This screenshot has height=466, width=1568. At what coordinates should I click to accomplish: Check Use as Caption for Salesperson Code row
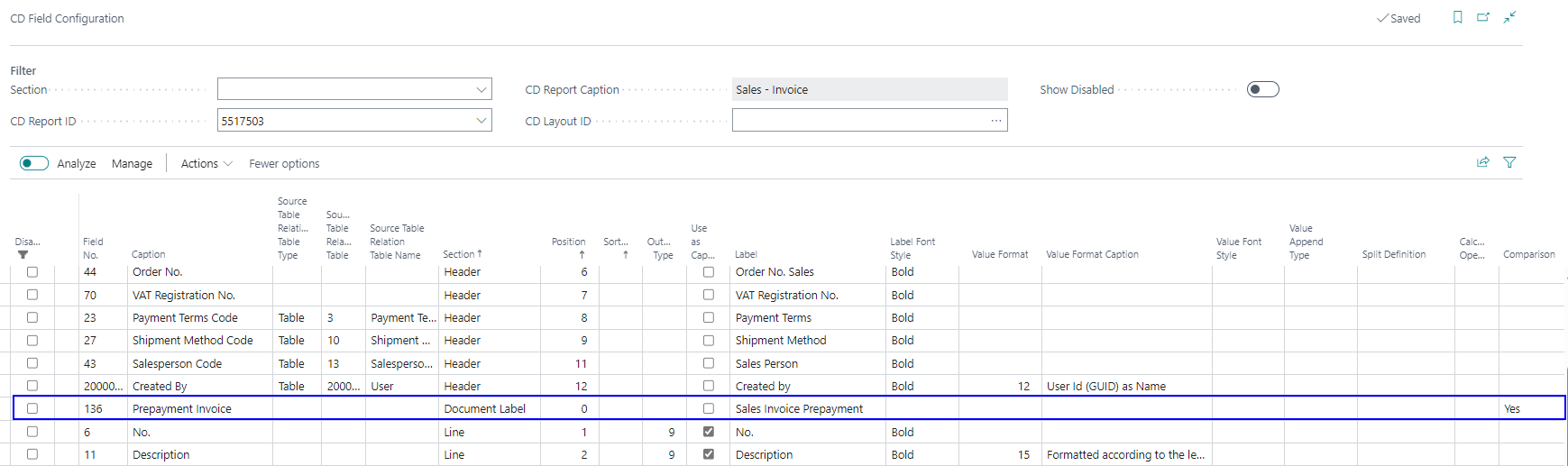point(708,363)
